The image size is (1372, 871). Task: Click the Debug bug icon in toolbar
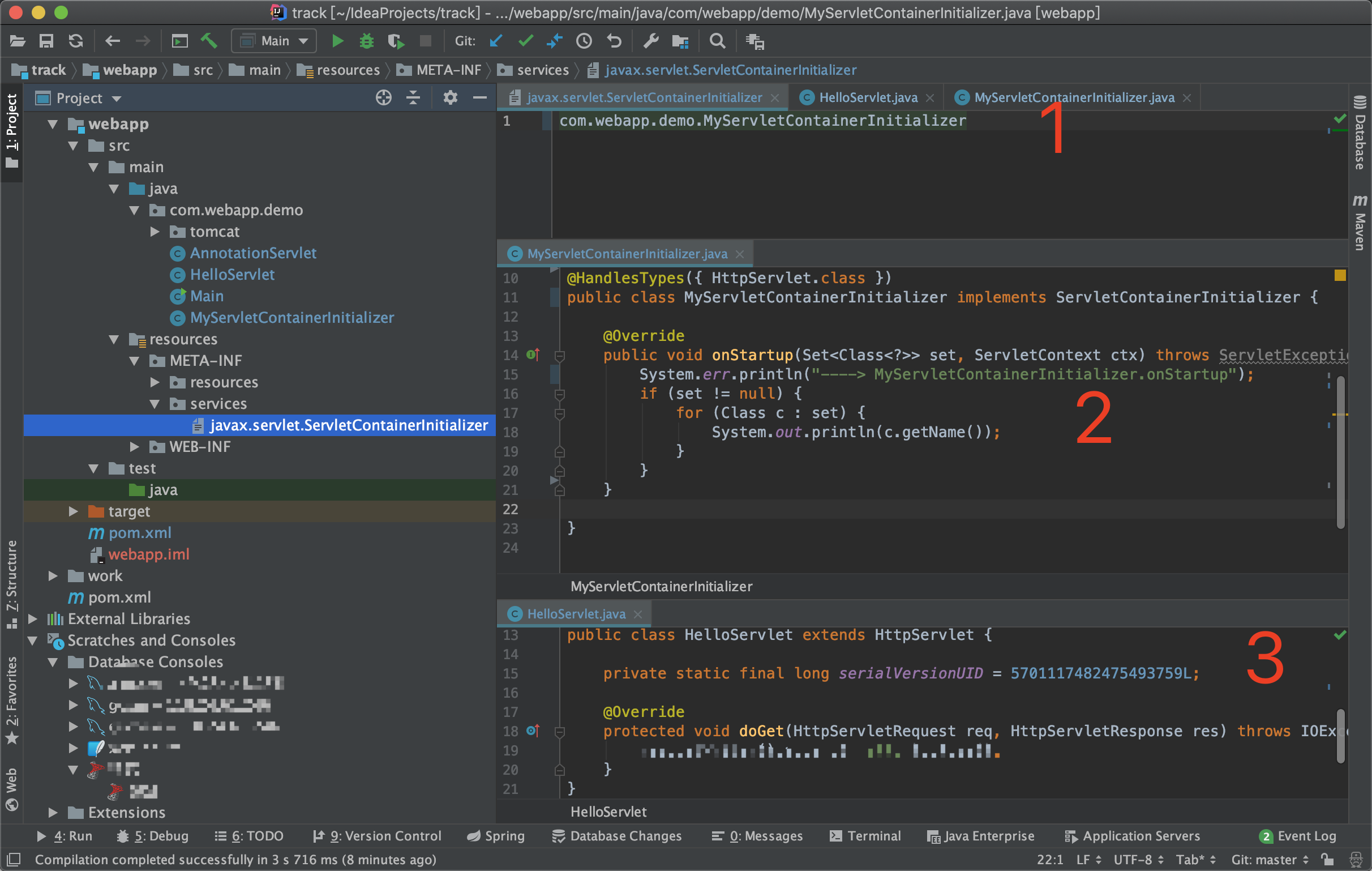tap(366, 41)
